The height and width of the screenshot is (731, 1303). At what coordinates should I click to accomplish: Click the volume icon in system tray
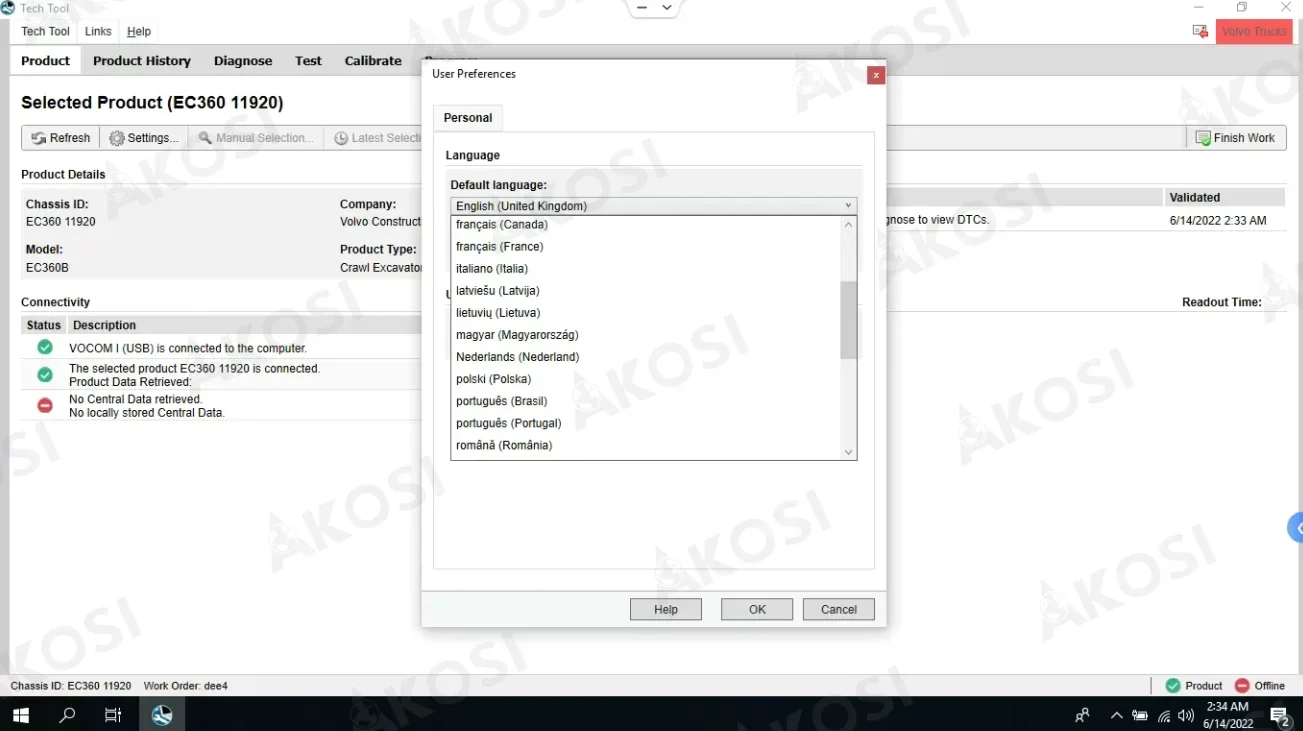pos(1186,715)
